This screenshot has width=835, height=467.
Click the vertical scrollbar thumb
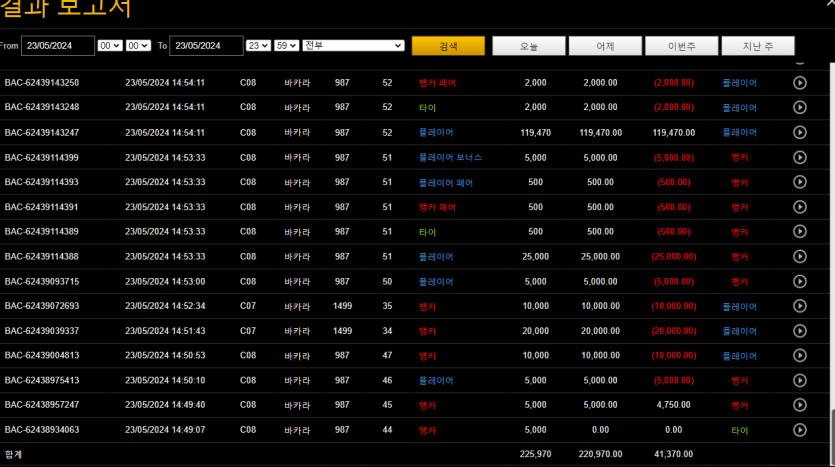pyautogui.click(x=832, y=437)
